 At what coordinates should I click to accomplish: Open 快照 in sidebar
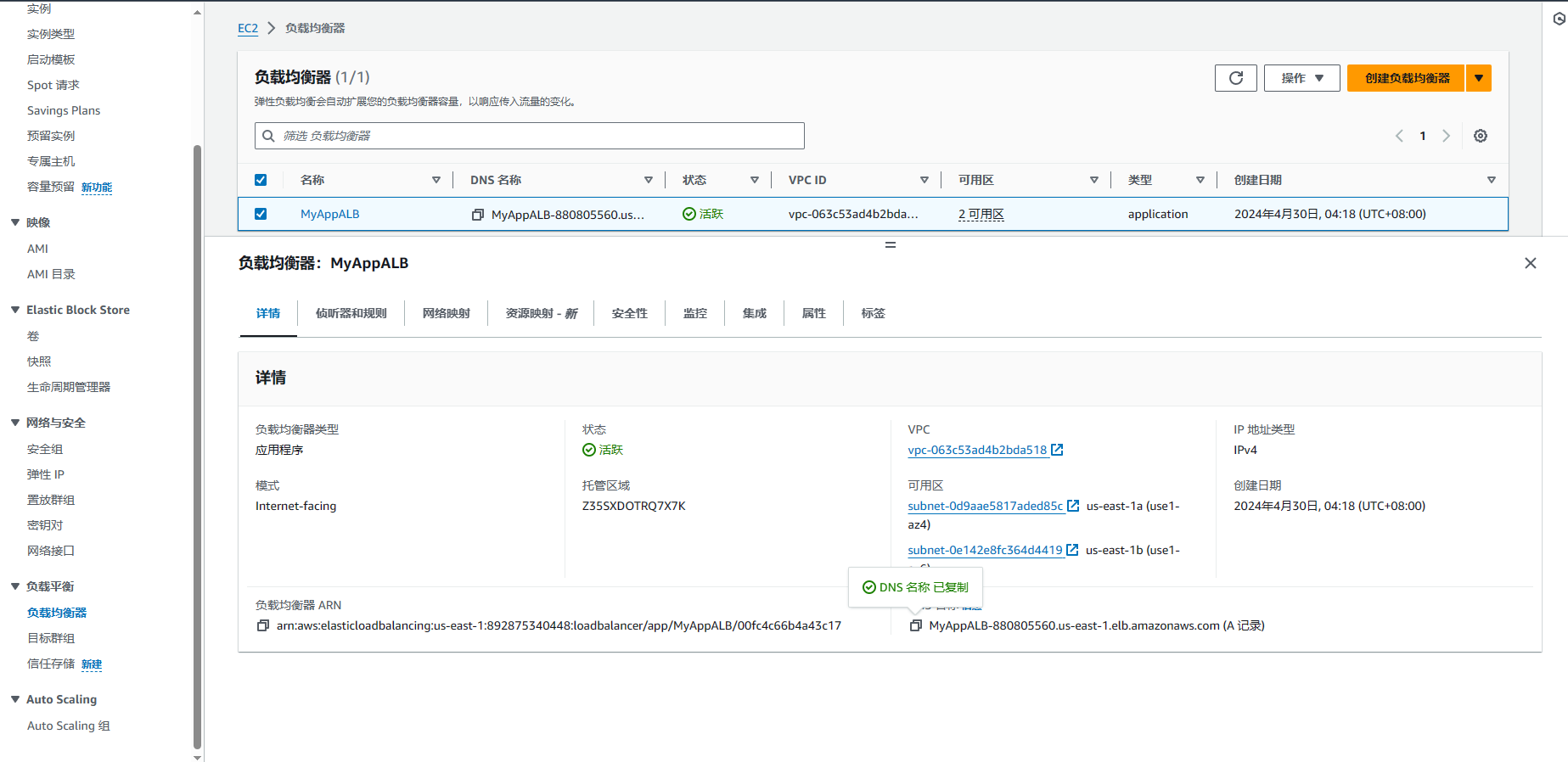39,361
